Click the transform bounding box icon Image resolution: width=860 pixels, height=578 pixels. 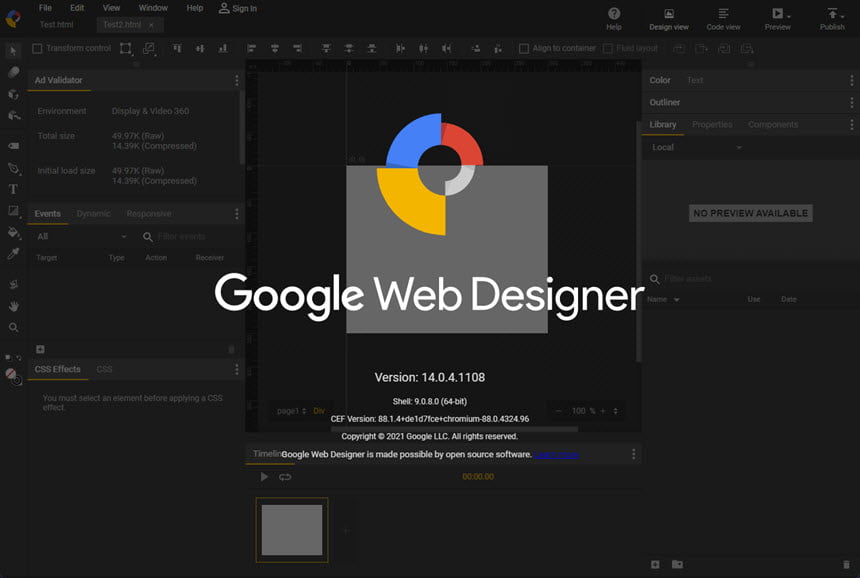coord(126,48)
